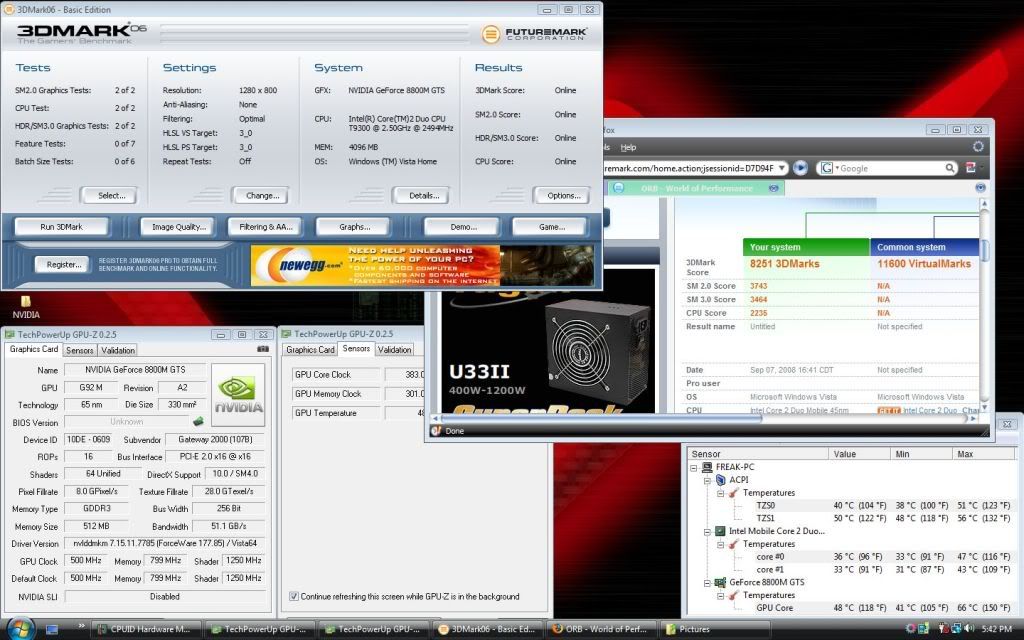The height and width of the screenshot is (640, 1024).
Task: Click the Options... button under Results
Action: coord(564,195)
